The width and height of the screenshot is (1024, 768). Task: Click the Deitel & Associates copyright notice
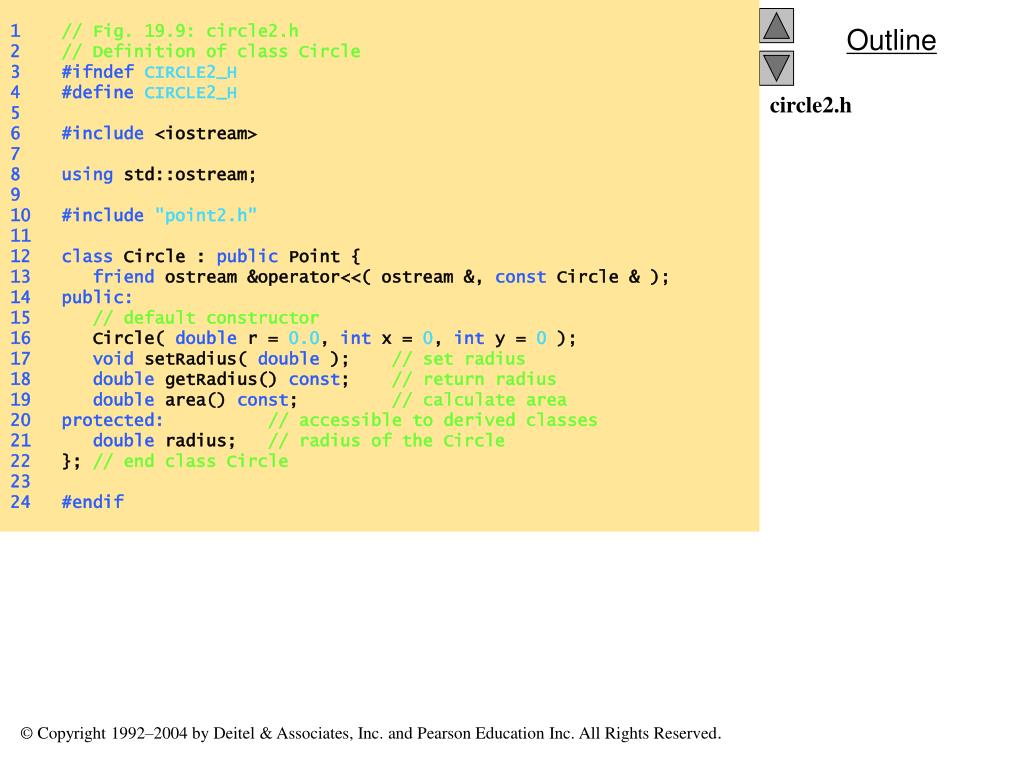click(371, 733)
